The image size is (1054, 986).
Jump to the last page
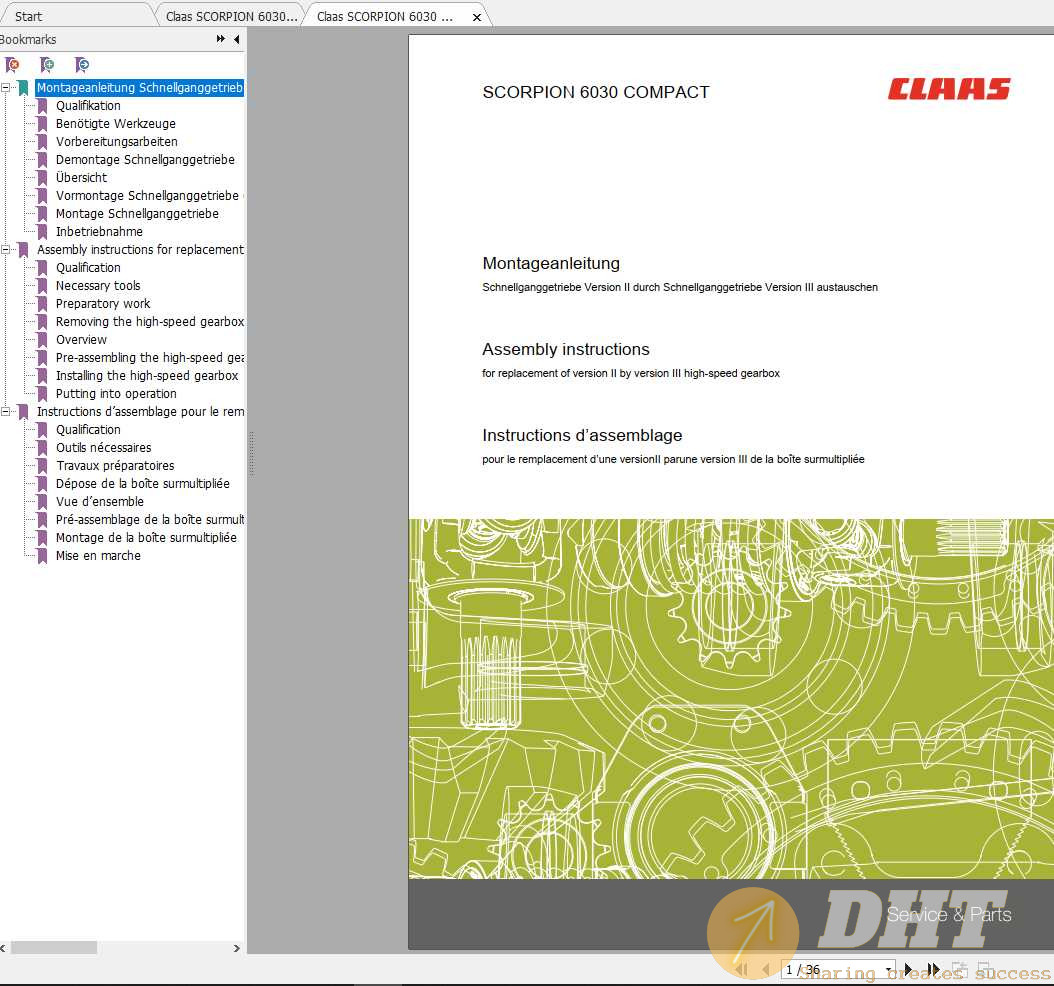[x=933, y=970]
